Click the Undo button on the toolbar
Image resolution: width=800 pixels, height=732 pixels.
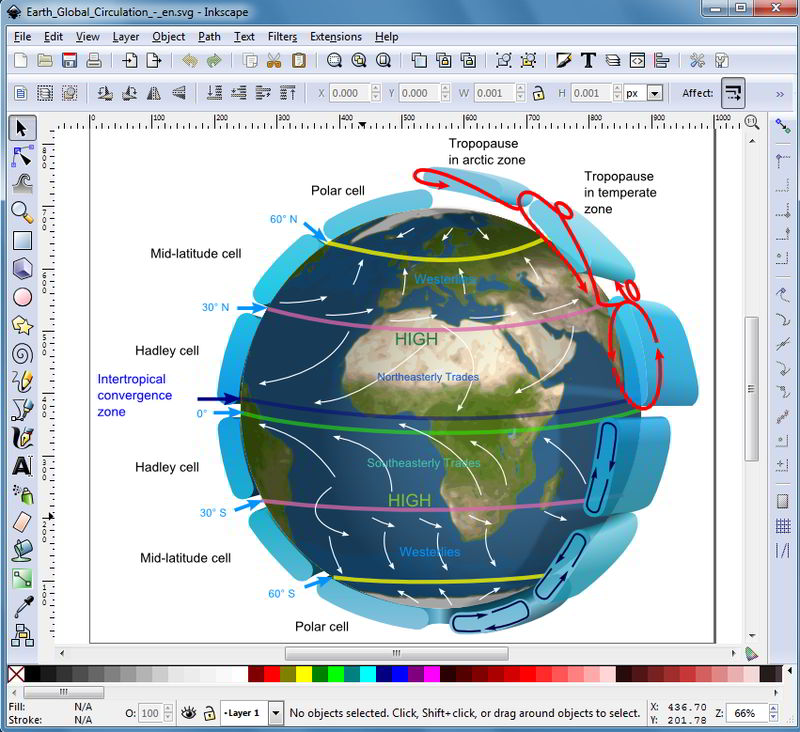click(x=188, y=60)
